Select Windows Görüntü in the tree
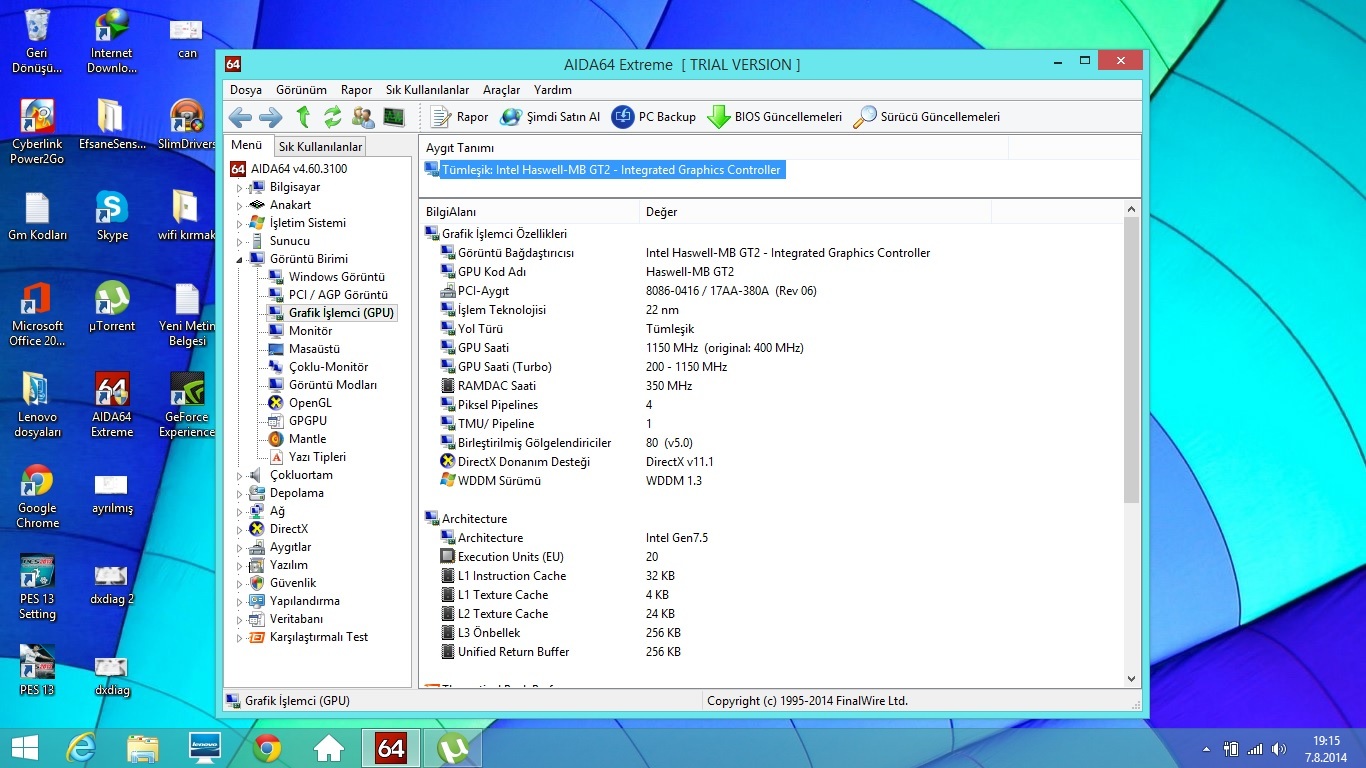The height and width of the screenshot is (768, 1366). (336, 277)
